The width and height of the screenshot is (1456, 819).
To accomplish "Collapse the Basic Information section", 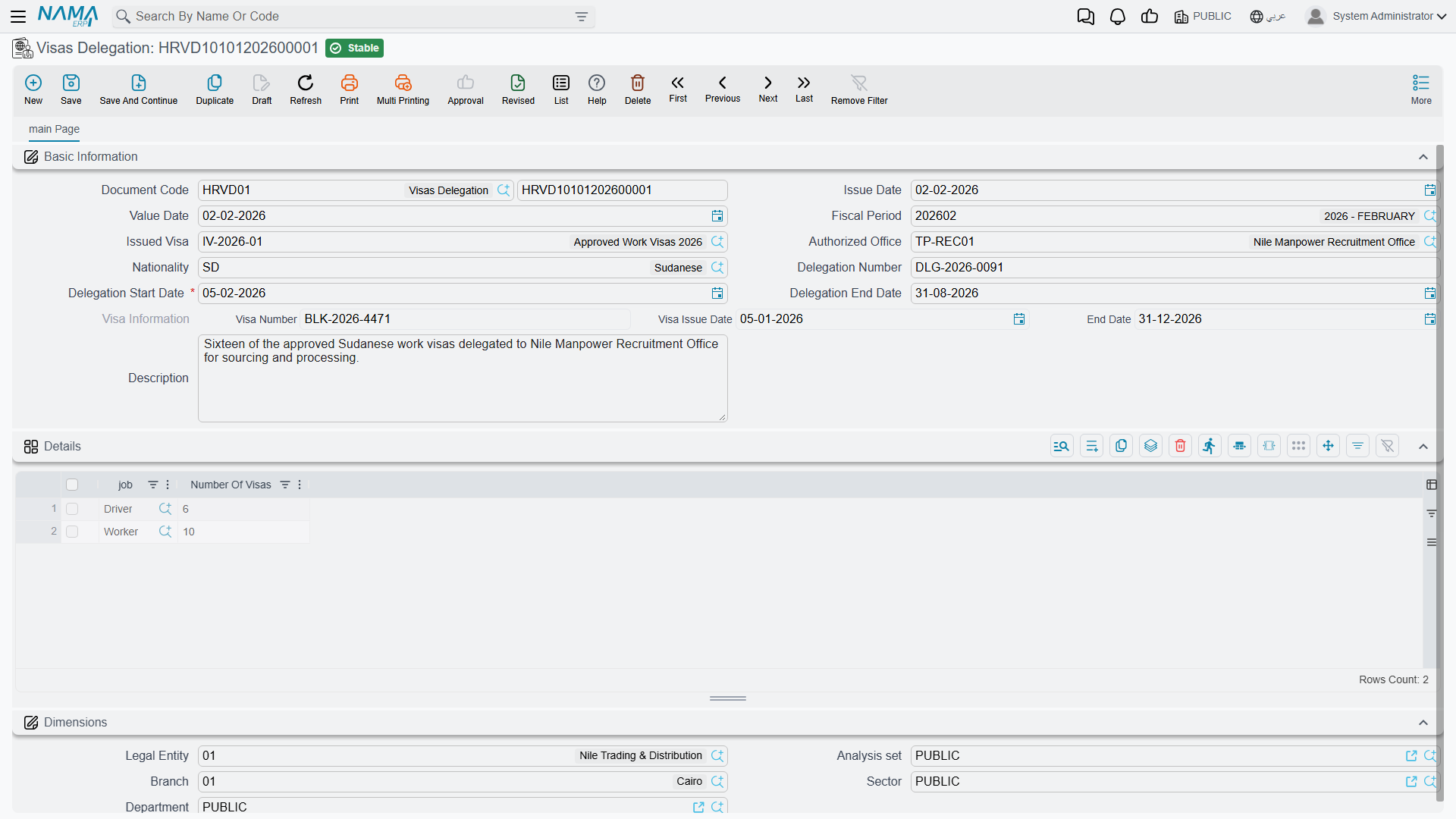I will point(1423,157).
